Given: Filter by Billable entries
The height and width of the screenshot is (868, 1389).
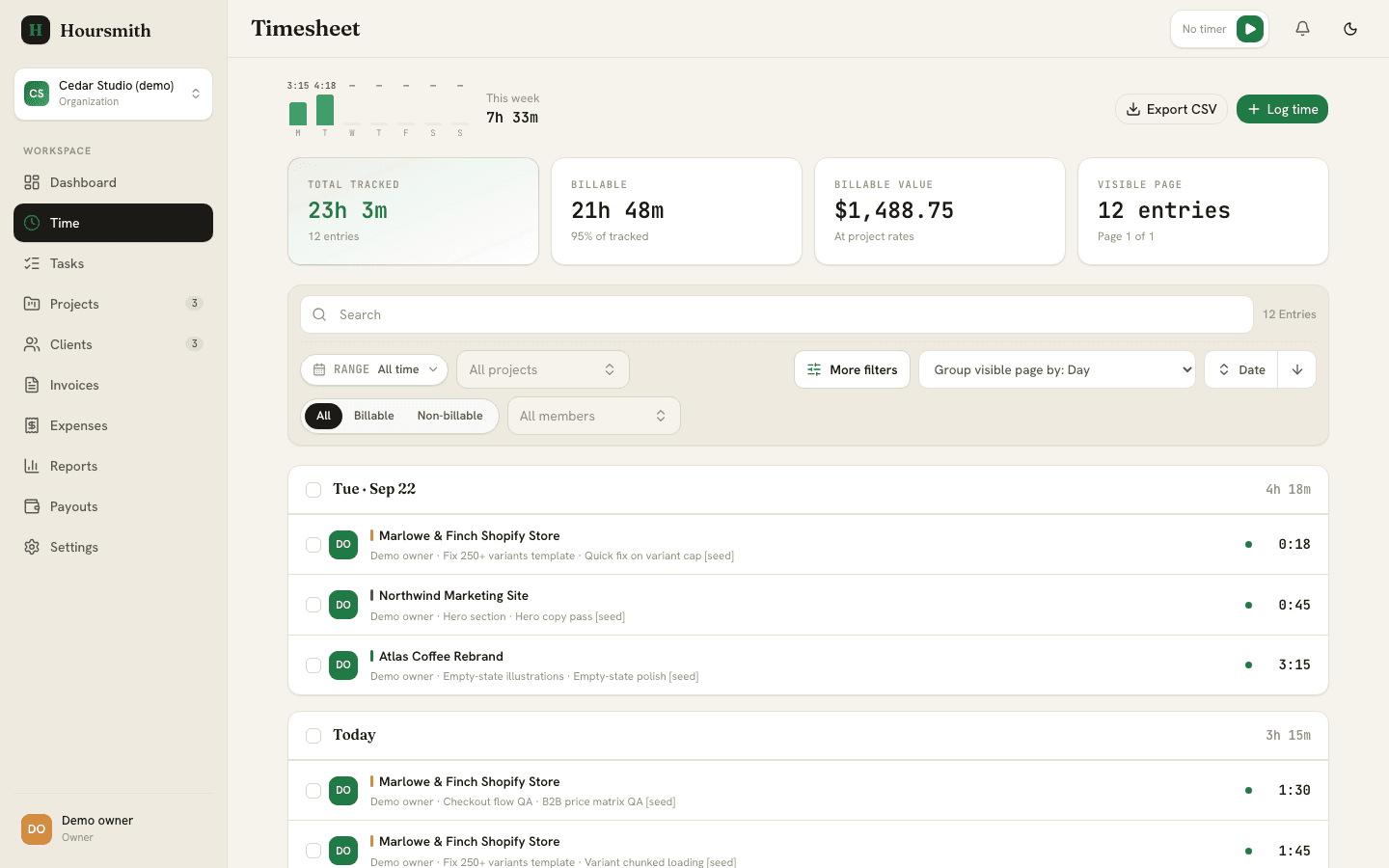Looking at the screenshot, I should coord(373,416).
